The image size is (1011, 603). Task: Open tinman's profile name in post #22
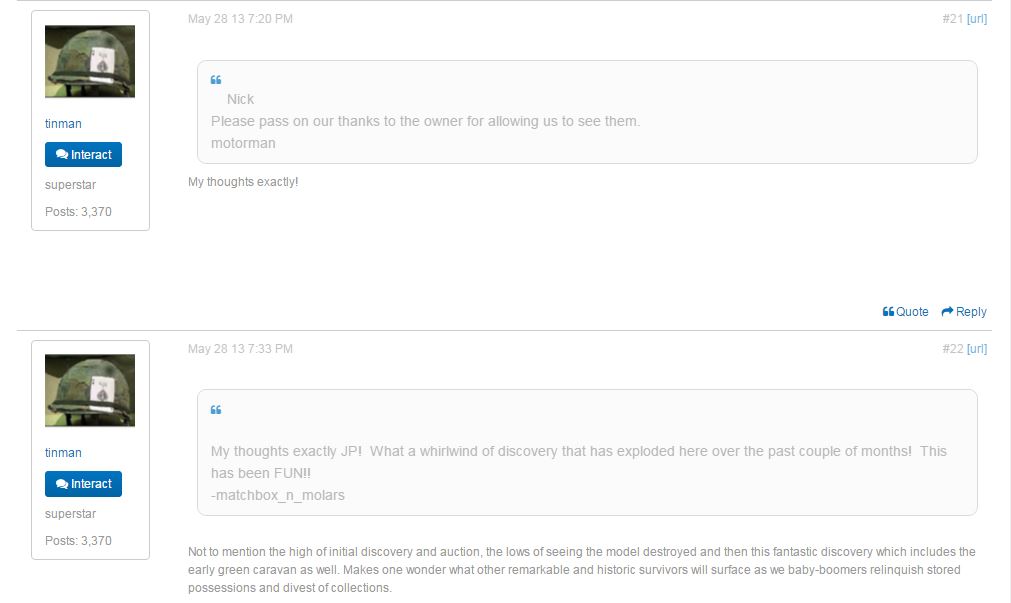point(63,453)
